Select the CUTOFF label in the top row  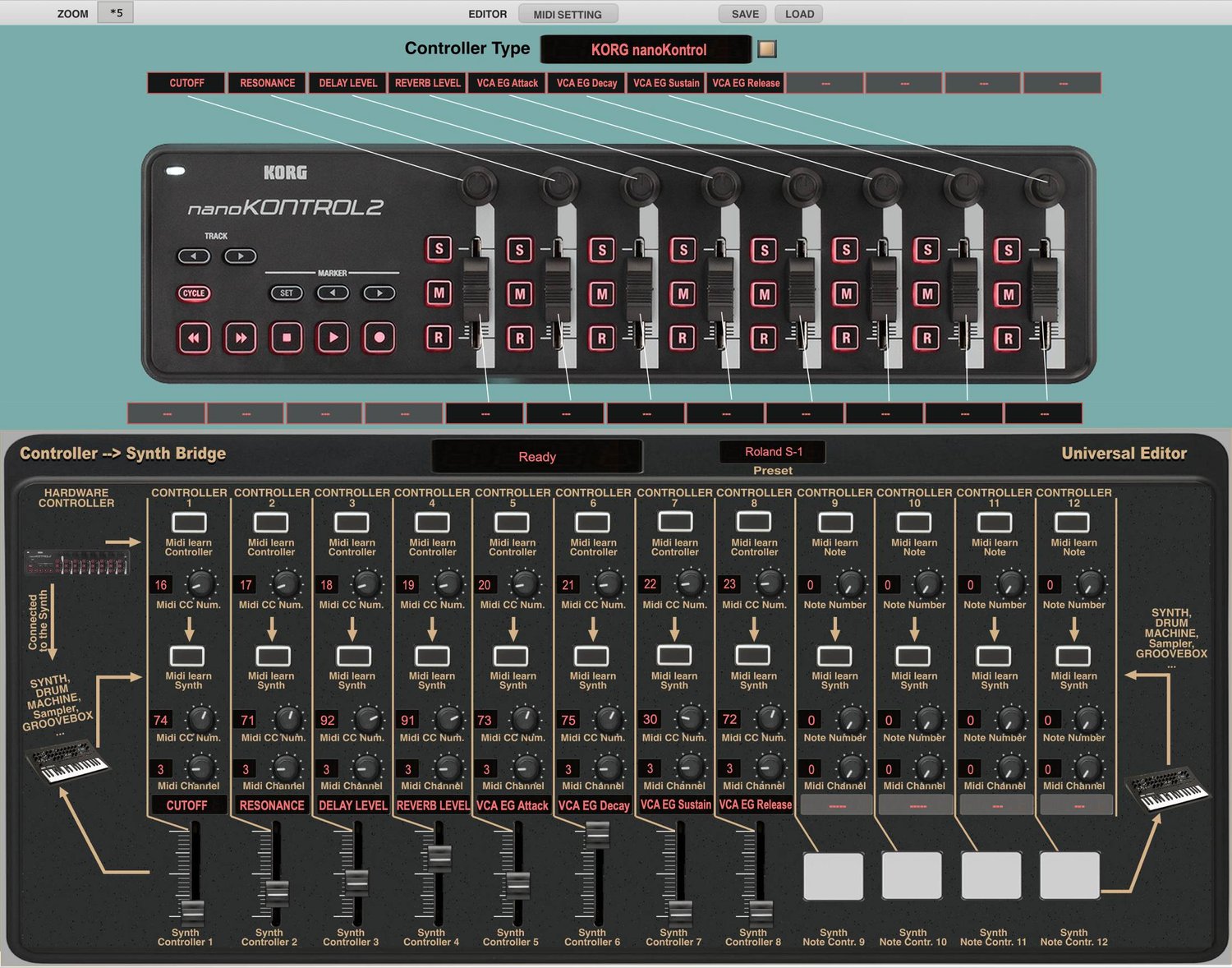pos(186,83)
